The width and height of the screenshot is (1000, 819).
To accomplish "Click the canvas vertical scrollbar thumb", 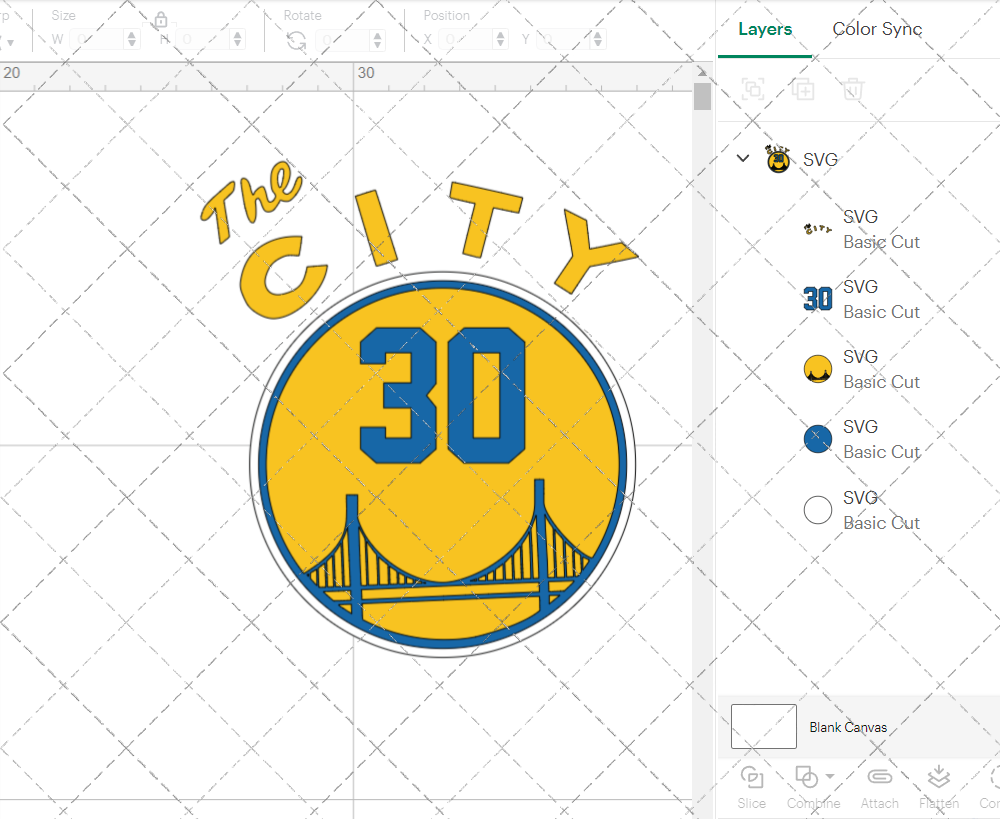I will 702,96.
